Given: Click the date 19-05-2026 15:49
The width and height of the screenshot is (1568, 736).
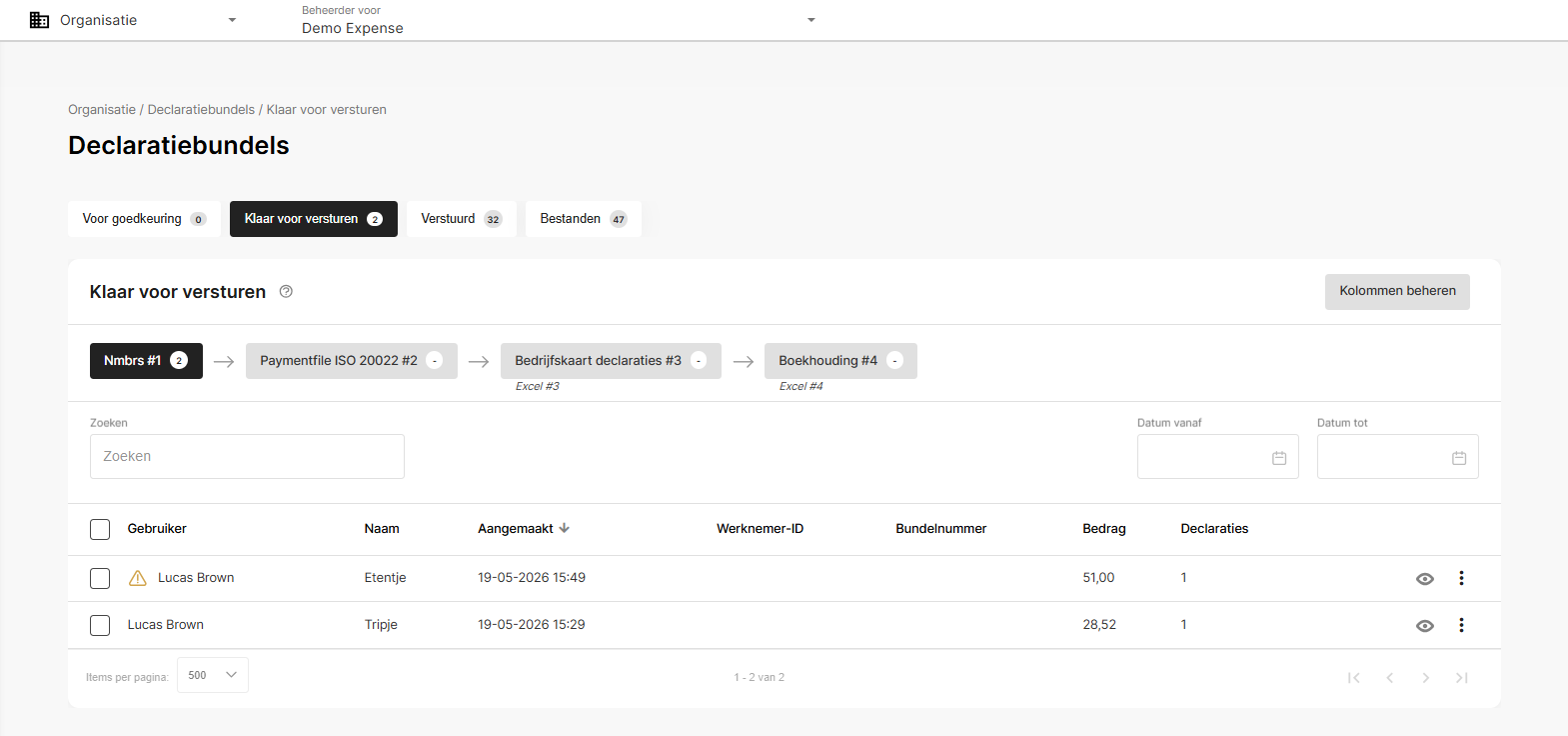Looking at the screenshot, I should [x=532, y=578].
